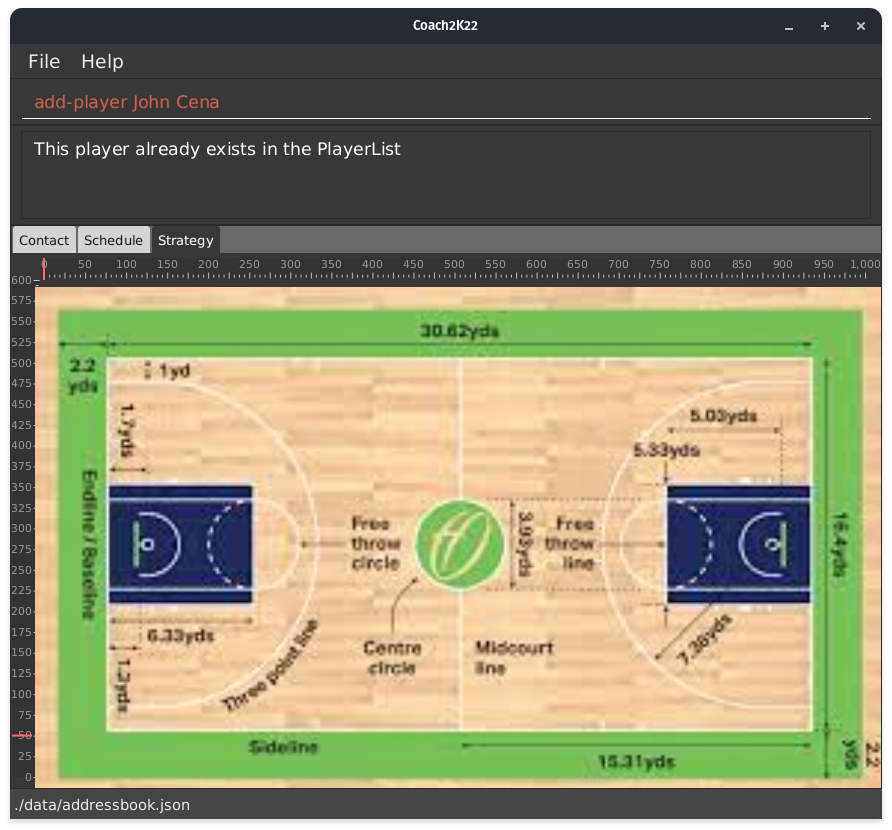Switch to the Schedule tab
The width and height of the screenshot is (892, 830).
click(x=113, y=240)
